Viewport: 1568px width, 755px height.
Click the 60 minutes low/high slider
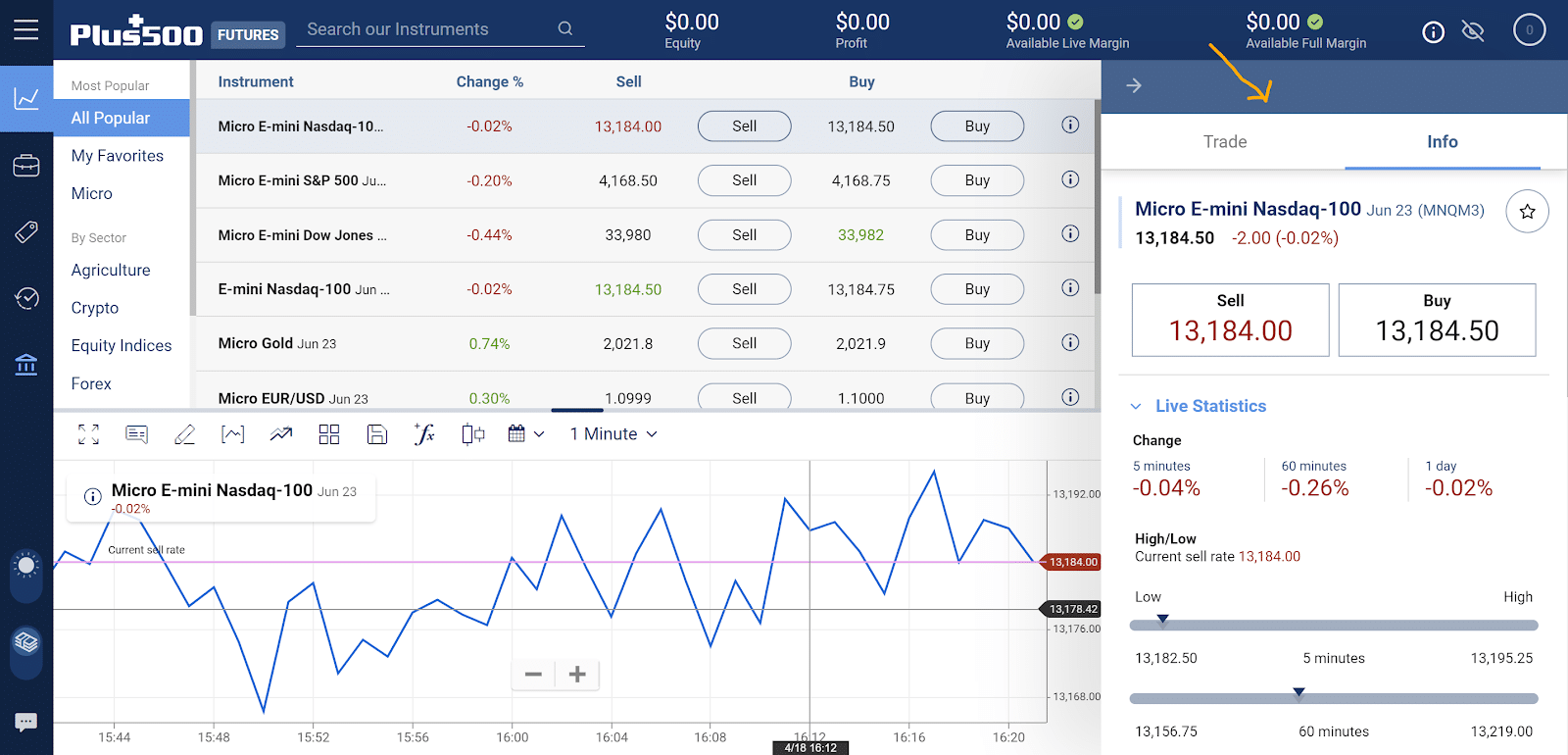point(1334,698)
